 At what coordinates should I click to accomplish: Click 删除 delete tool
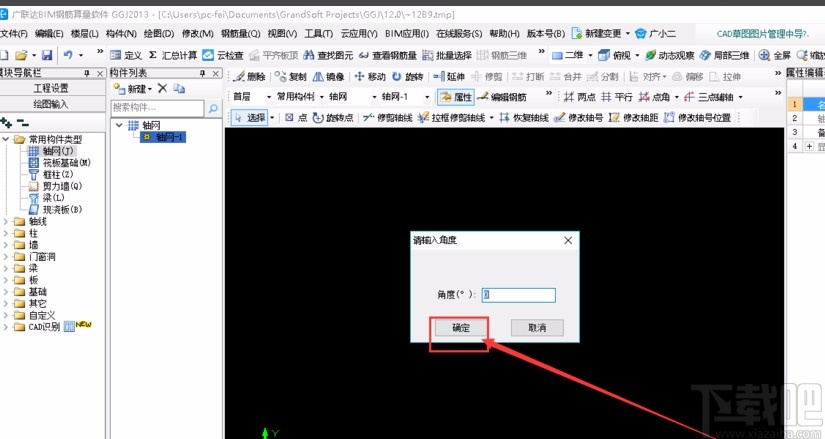(249, 77)
